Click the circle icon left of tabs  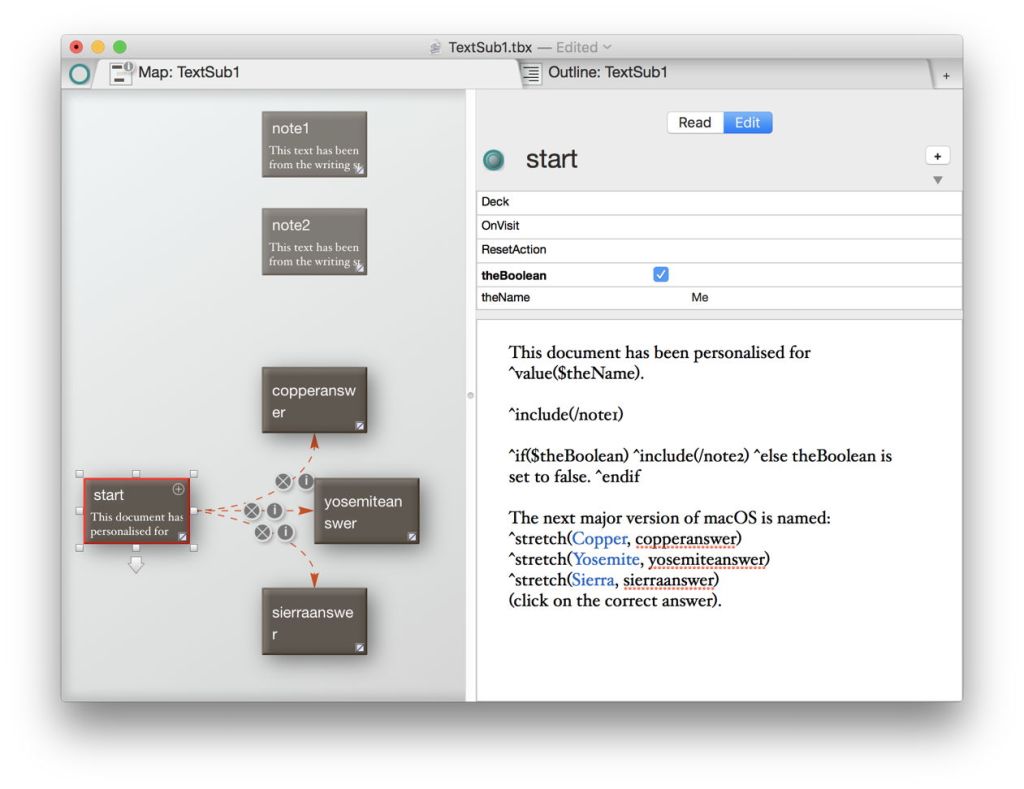[79, 74]
